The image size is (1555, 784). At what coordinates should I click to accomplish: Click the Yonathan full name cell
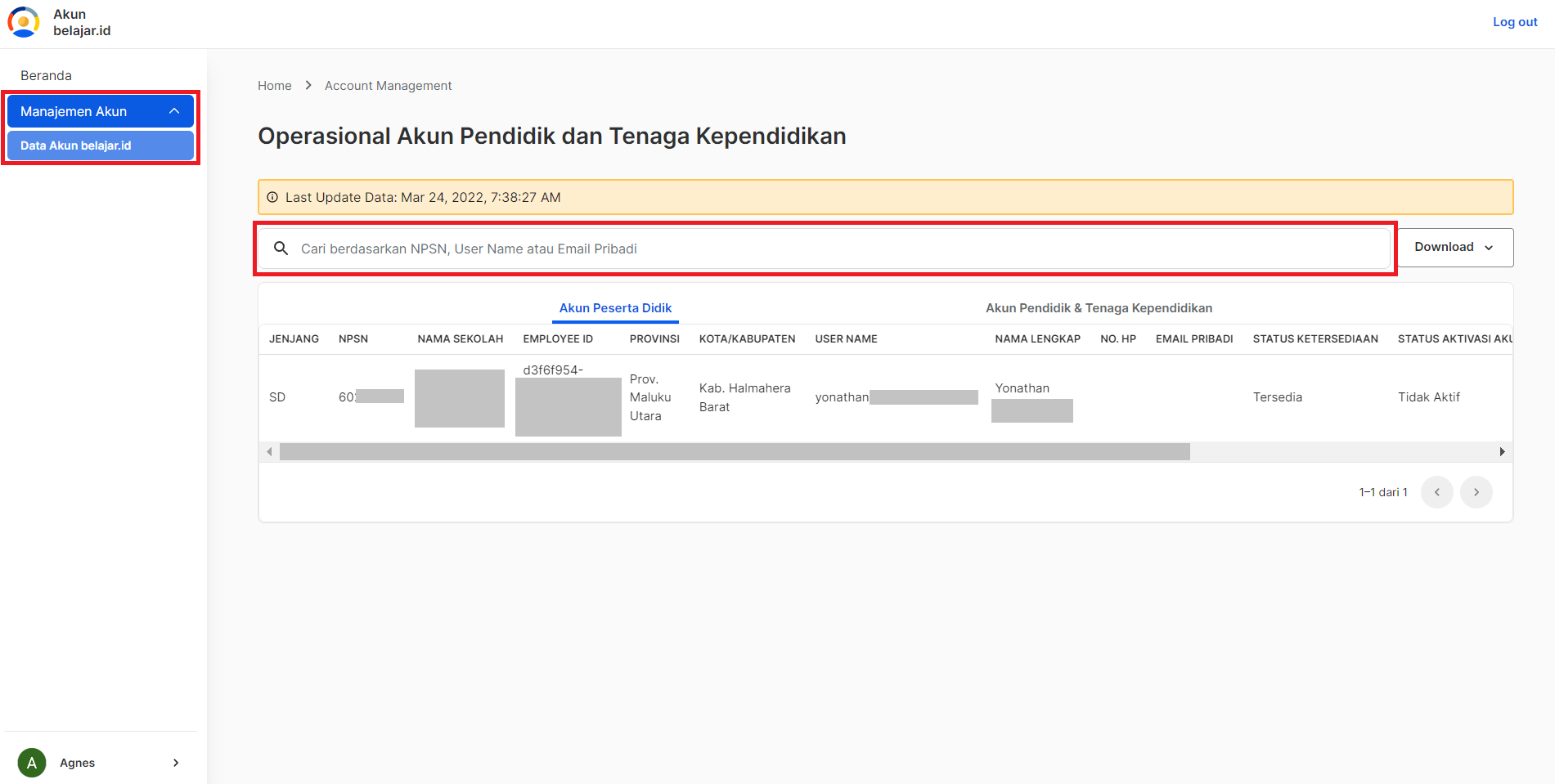[1022, 388]
